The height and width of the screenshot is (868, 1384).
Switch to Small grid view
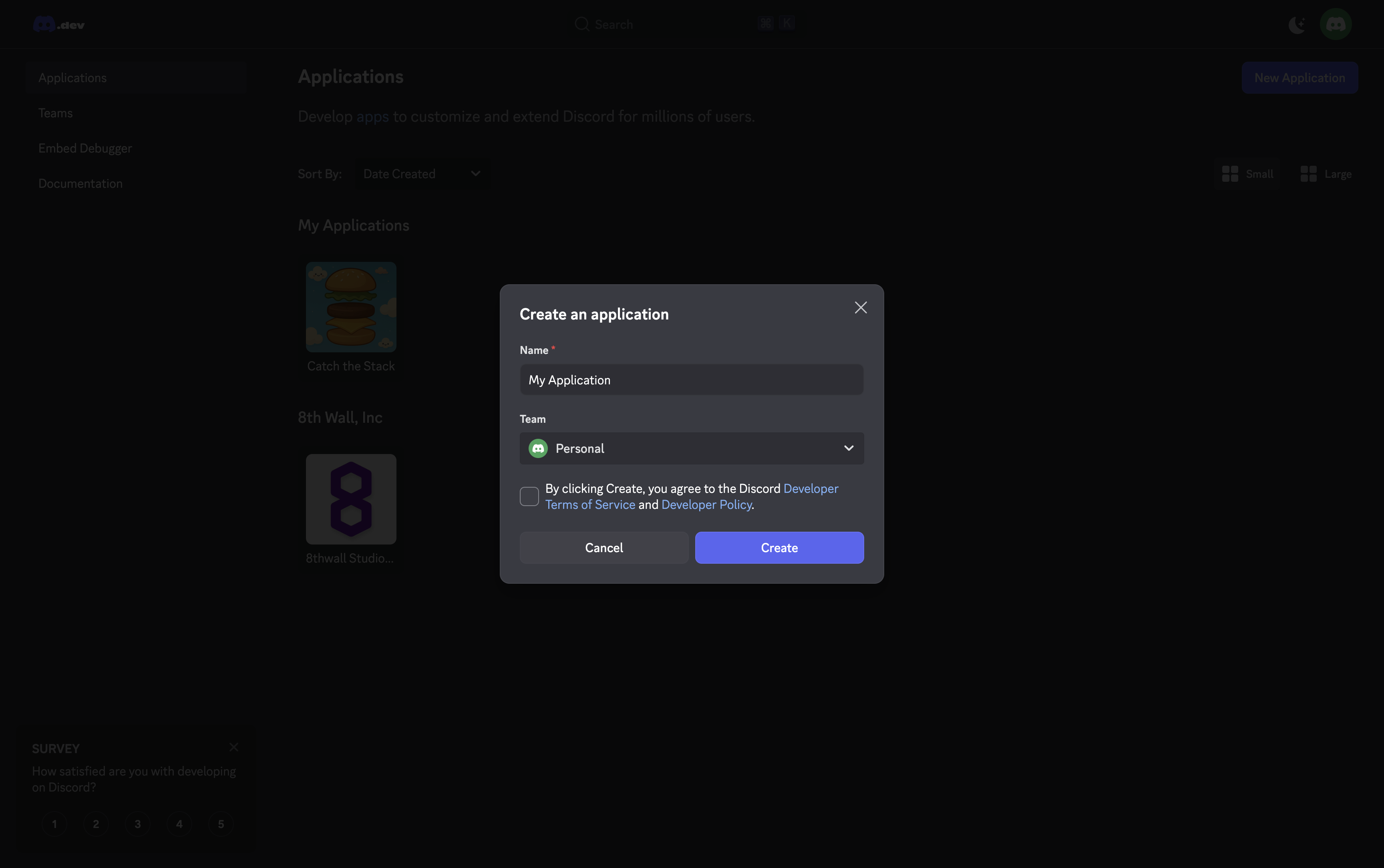1247,174
